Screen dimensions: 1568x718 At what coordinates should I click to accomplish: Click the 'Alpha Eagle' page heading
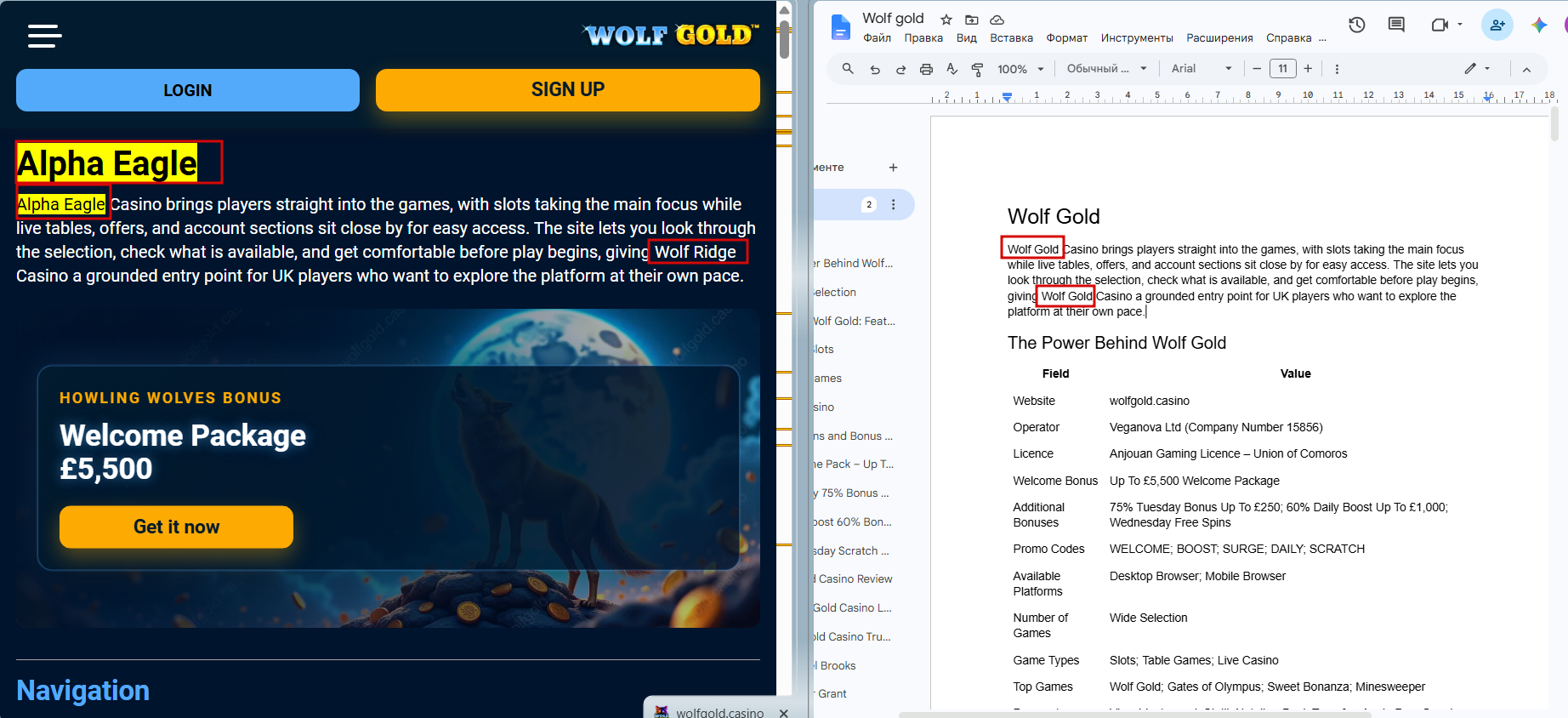coord(107,163)
